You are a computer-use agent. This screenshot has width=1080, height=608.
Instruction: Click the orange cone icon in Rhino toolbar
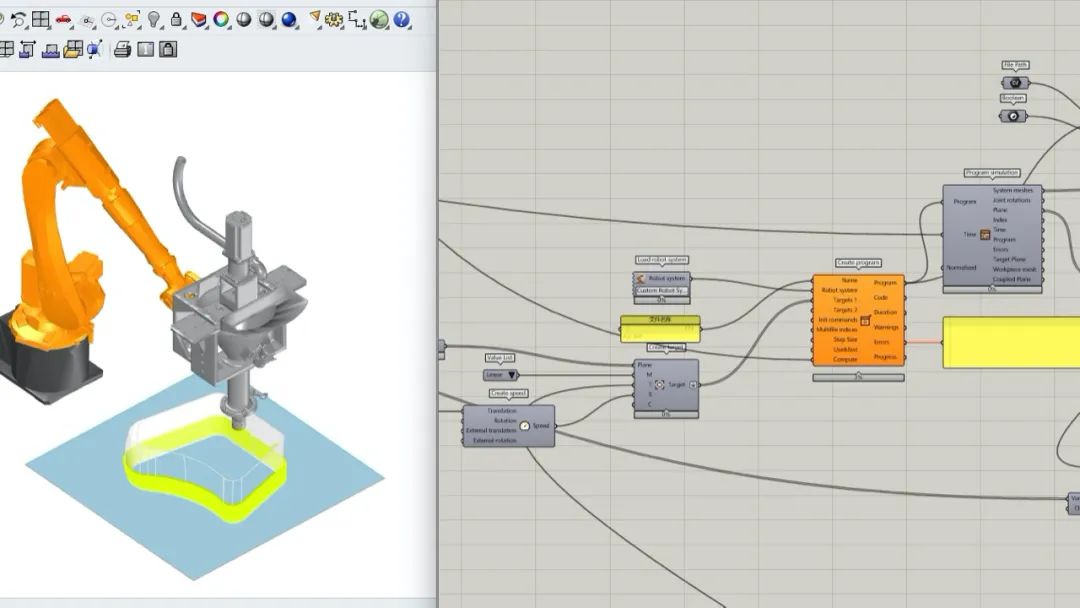[x=314, y=19]
